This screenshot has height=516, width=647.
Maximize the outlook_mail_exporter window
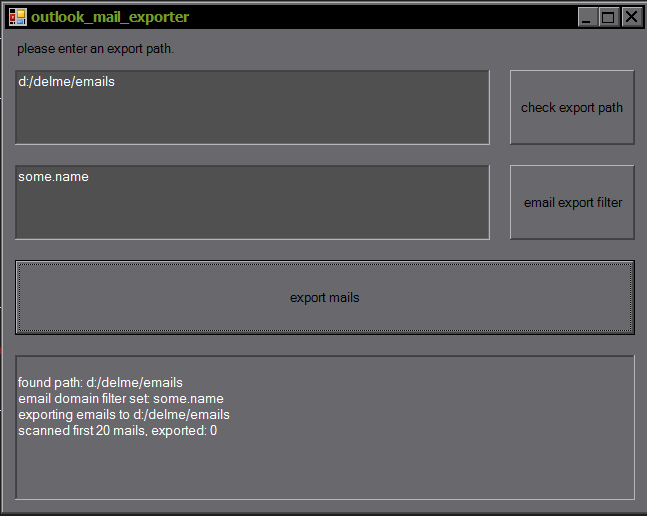click(x=609, y=17)
